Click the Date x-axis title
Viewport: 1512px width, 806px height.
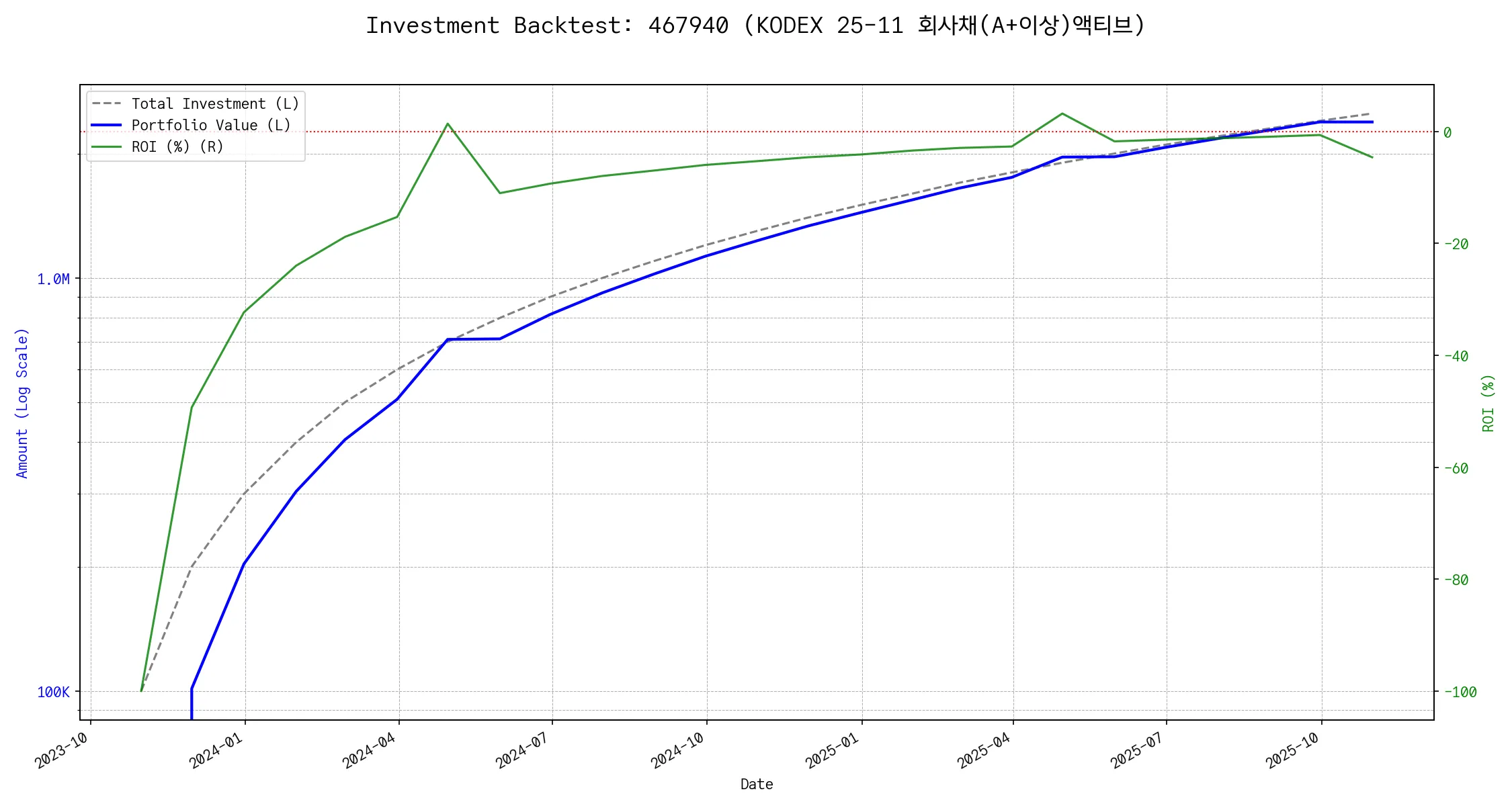click(757, 785)
